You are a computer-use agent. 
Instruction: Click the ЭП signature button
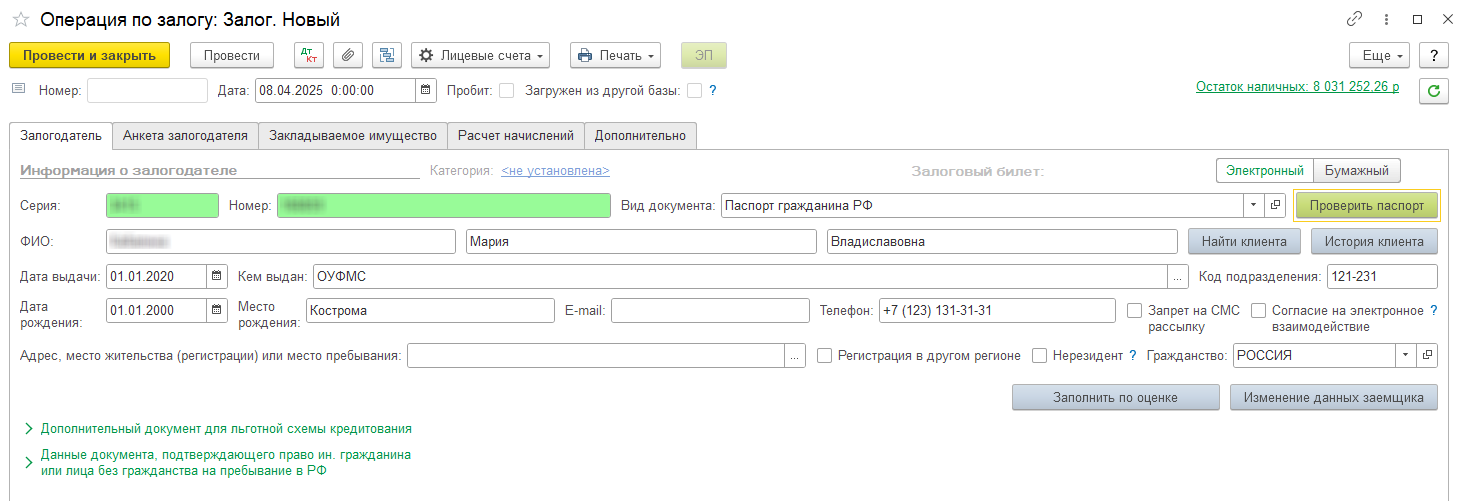pyautogui.click(x=704, y=55)
